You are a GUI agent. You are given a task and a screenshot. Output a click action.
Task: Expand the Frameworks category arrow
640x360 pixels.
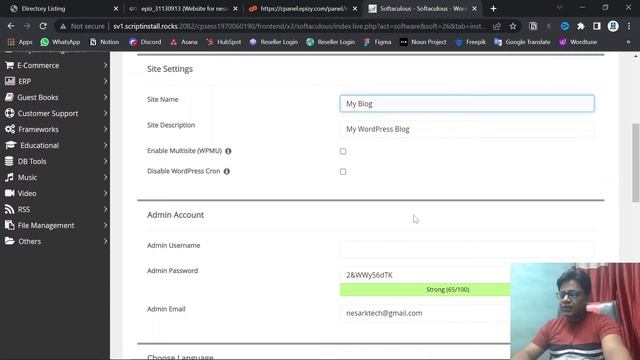pyautogui.click(x=105, y=129)
